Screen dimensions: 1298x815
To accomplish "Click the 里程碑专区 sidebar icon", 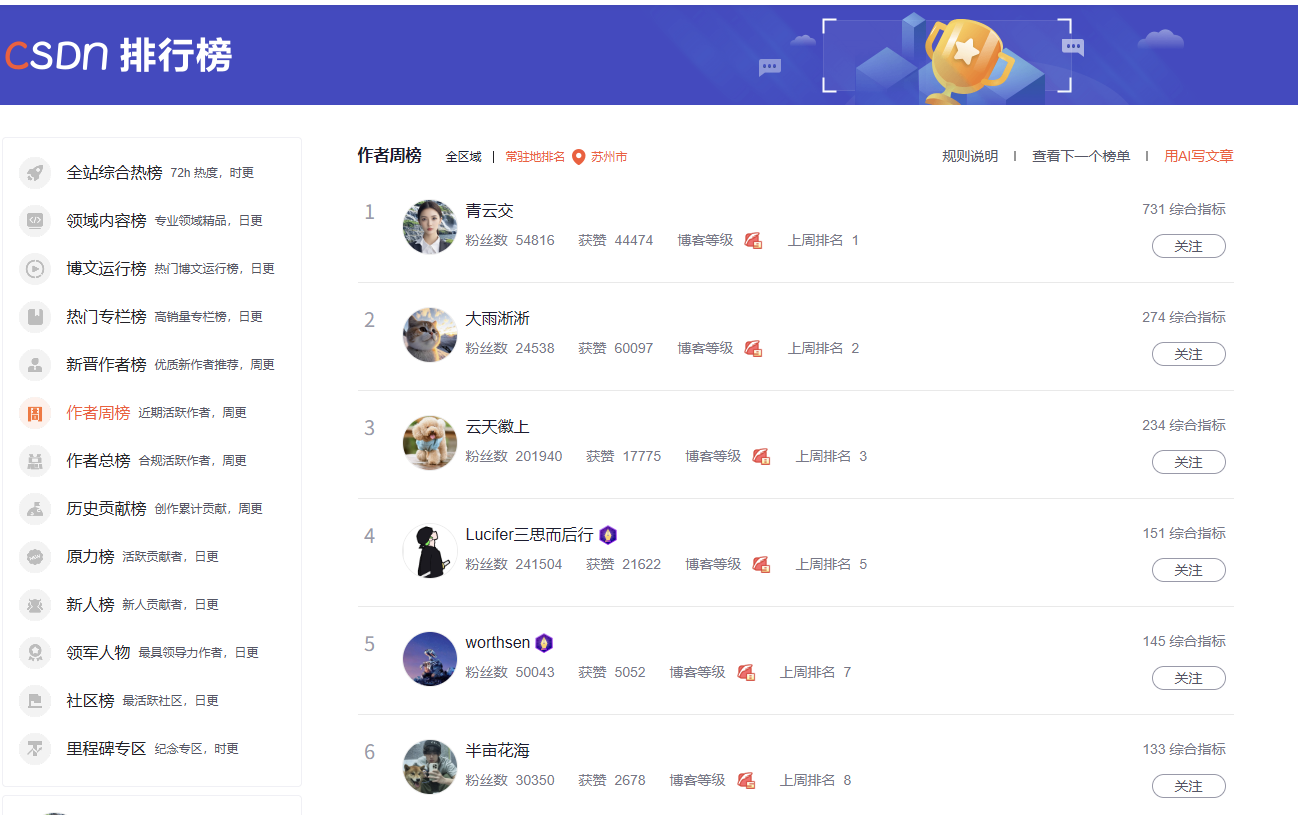I will click(x=35, y=749).
